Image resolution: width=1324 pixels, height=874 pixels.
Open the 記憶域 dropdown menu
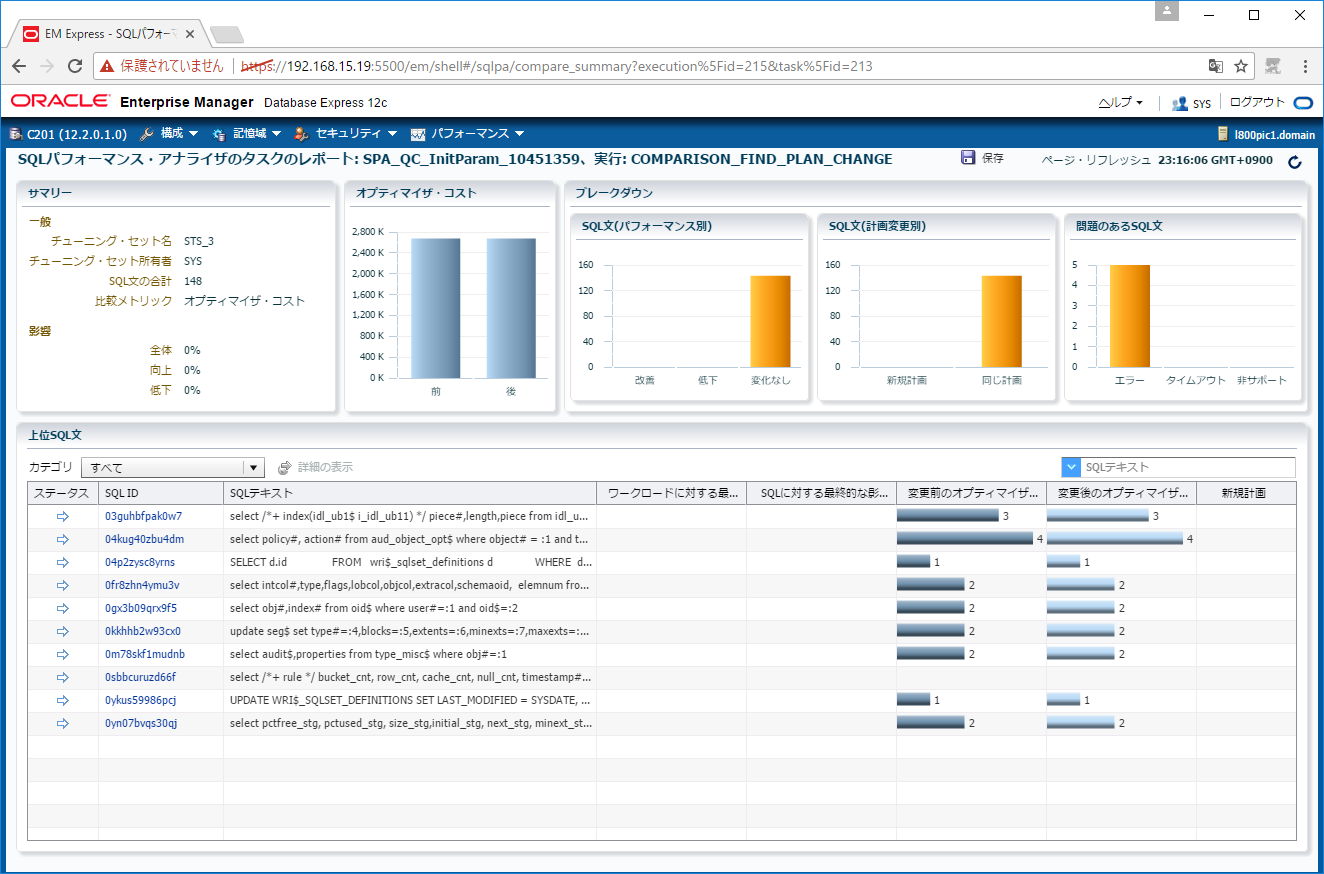pos(246,134)
